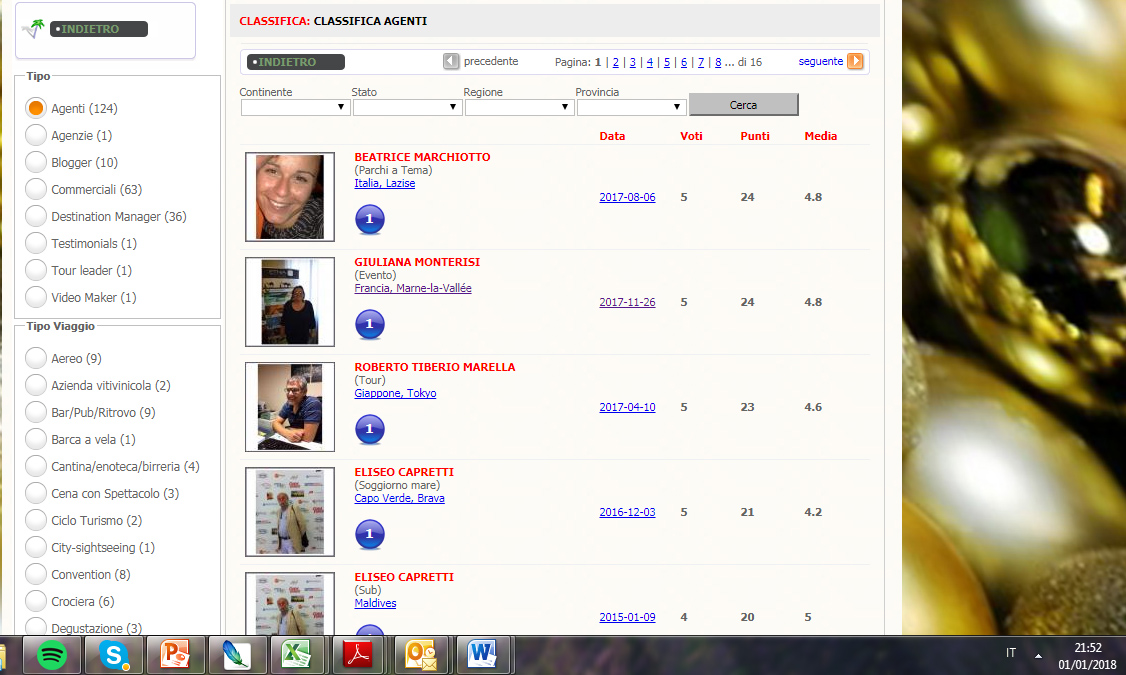This screenshot has width=1126, height=675.
Task: Select the Video Maker (1) radio button
Action: [35, 297]
